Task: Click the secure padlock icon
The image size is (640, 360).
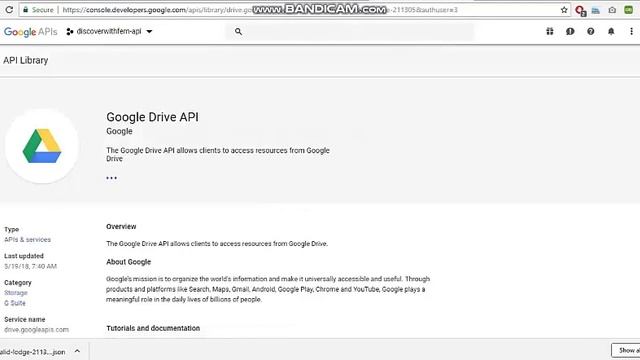Action: tap(25, 9)
